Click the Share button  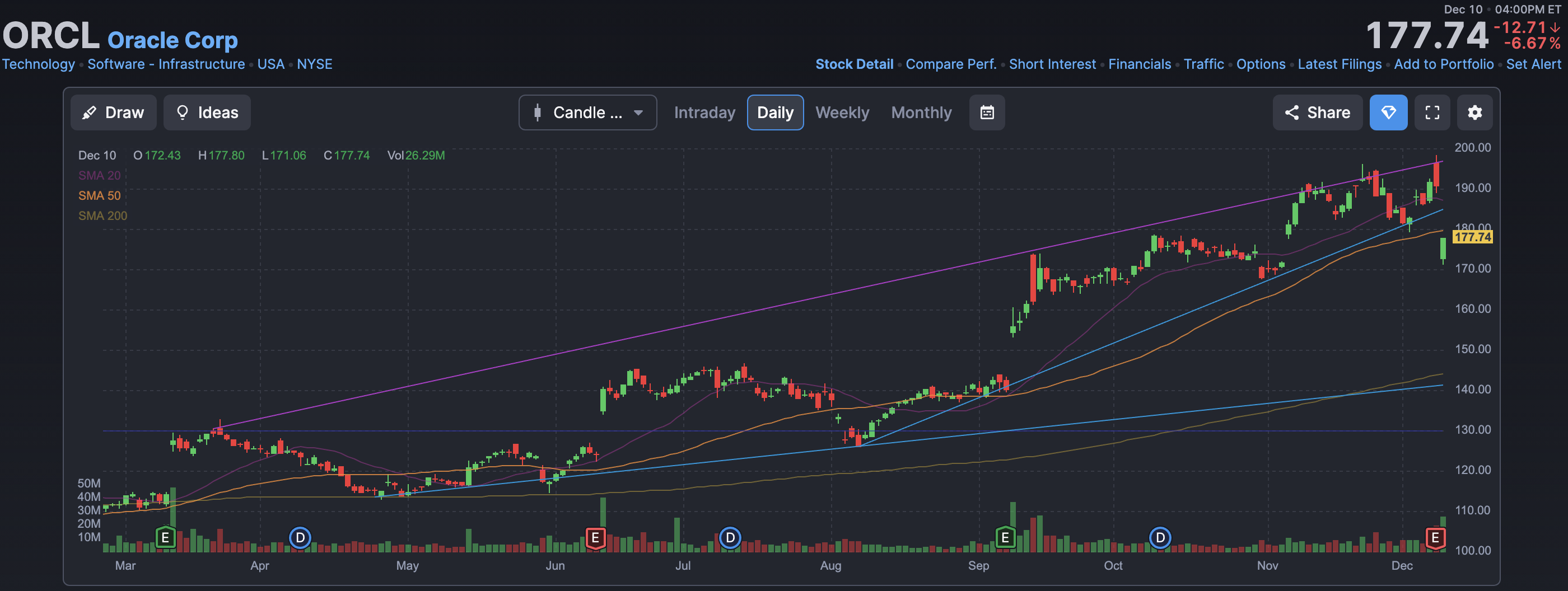coord(1317,112)
